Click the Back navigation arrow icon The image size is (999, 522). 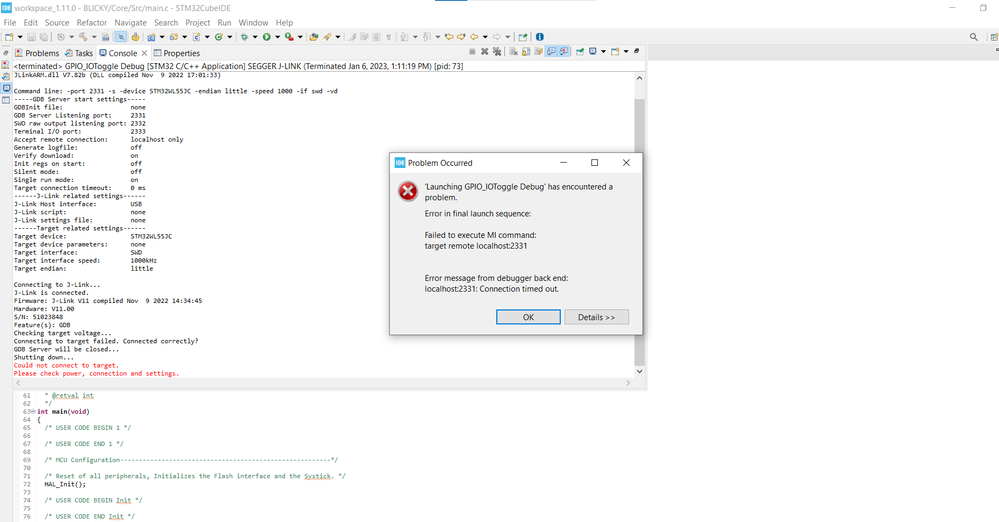pos(474,37)
